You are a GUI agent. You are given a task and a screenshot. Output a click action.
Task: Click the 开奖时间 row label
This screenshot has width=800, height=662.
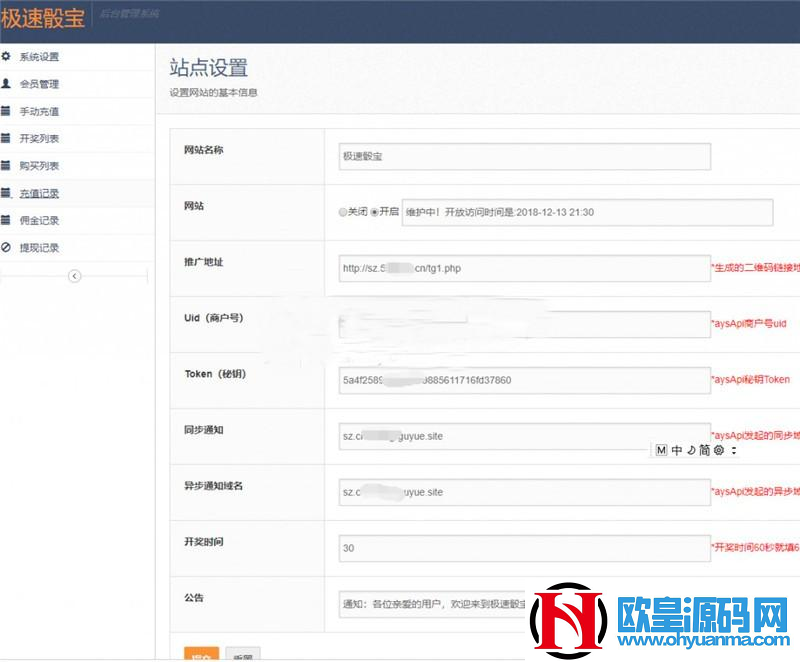[x=204, y=542]
